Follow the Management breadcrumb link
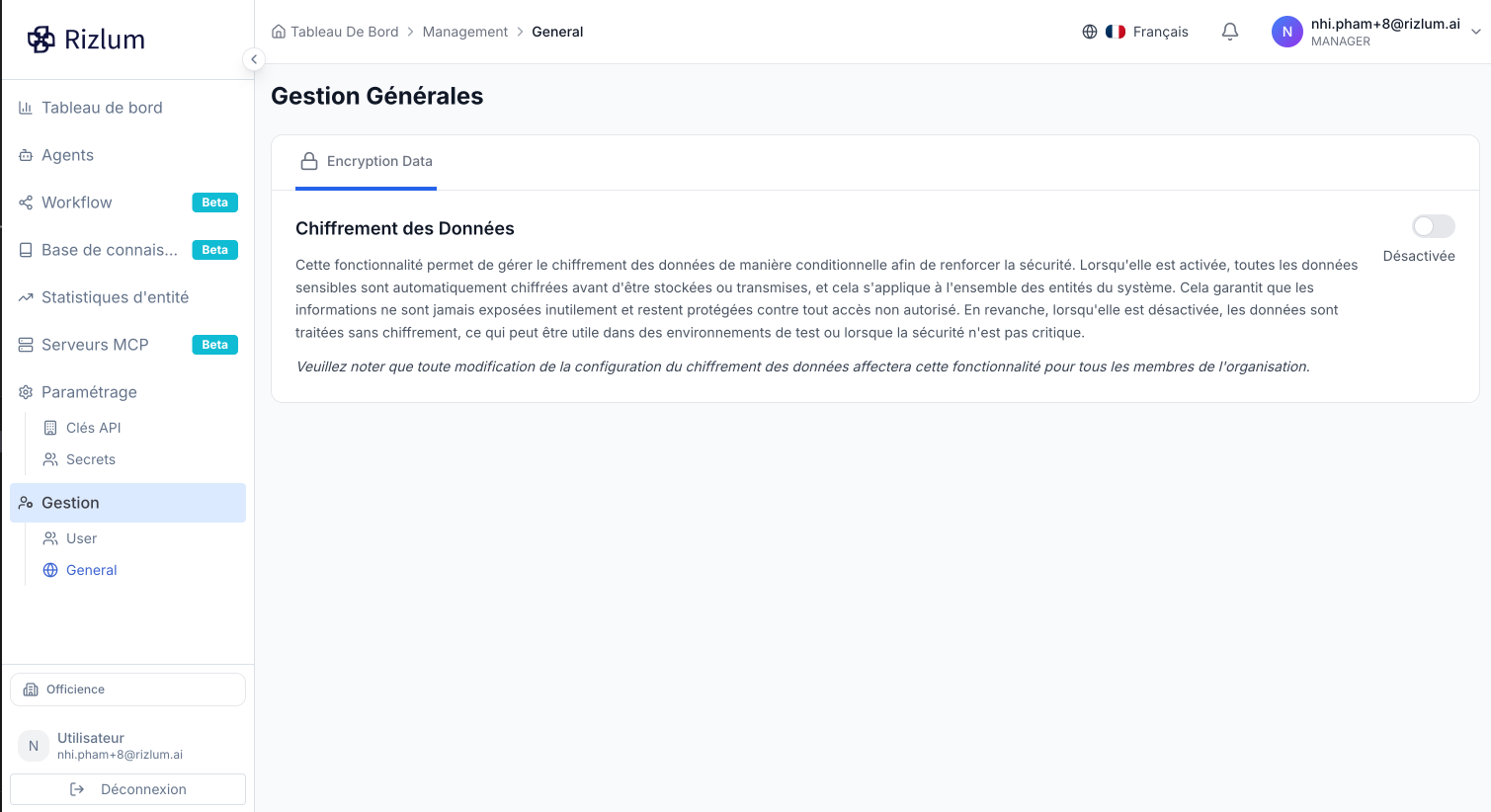 pyautogui.click(x=465, y=32)
